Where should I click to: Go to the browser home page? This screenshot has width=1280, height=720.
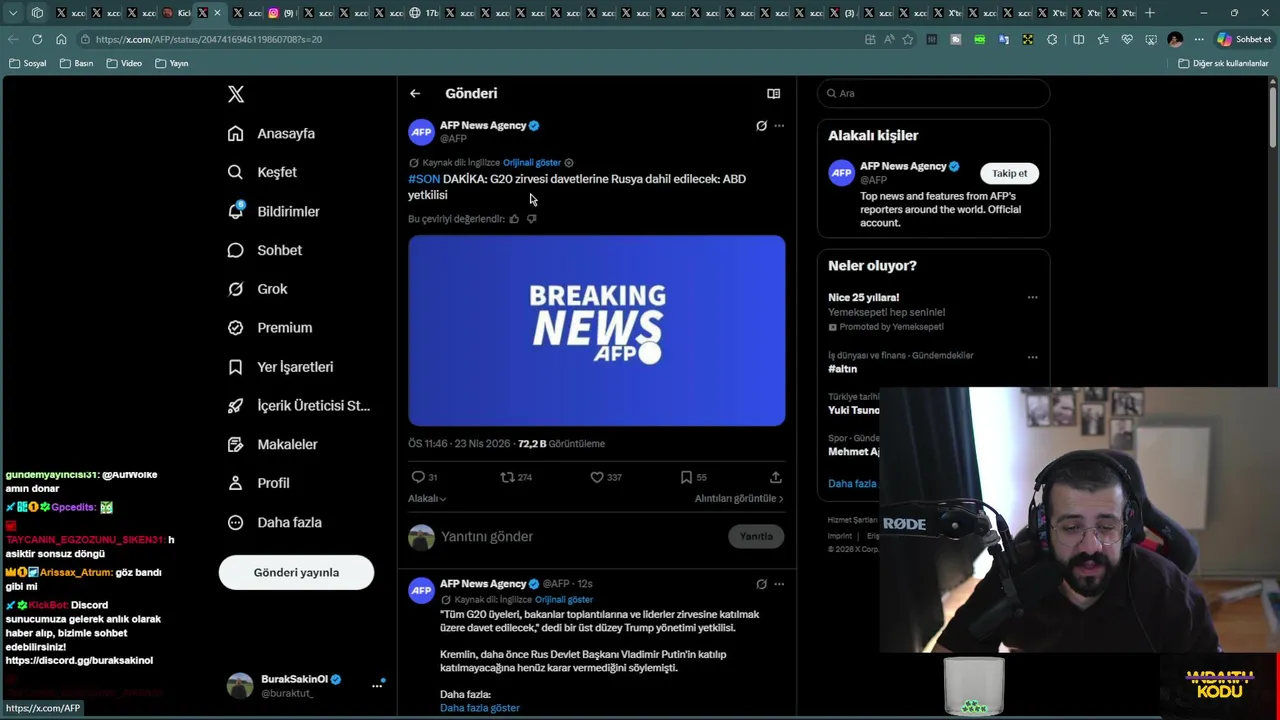click(61, 39)
